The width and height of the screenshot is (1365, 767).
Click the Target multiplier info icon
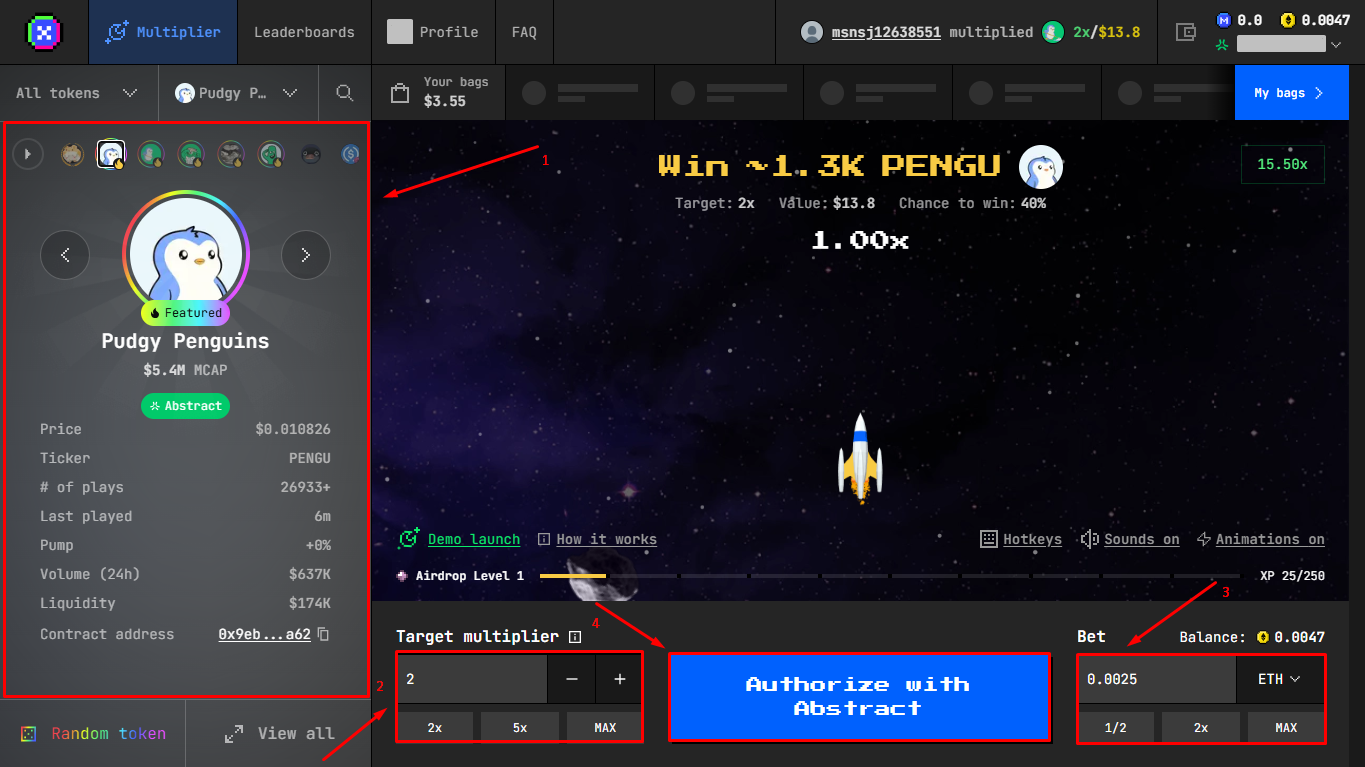coord(575,637)
